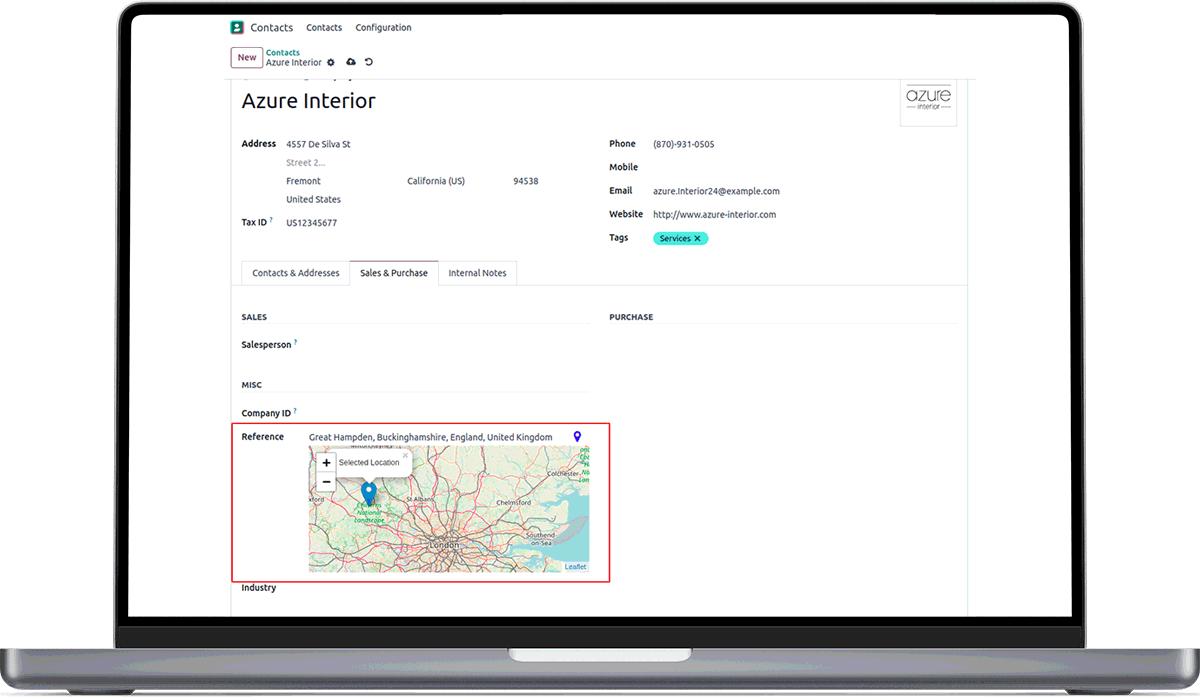The width and height of the screenshot is (1200, 697).
Task: Discard changes with undo icon
Action: [369, 62]
